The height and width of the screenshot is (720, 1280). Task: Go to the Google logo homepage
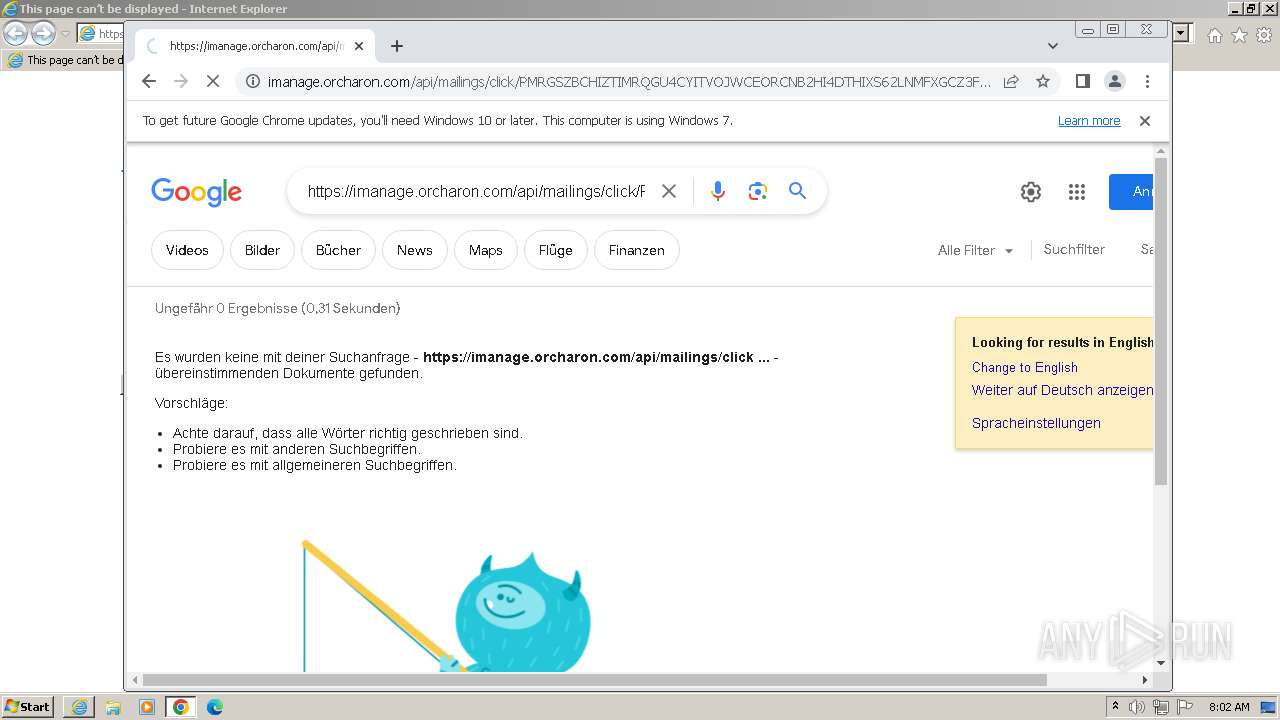(x=197, y=191)
